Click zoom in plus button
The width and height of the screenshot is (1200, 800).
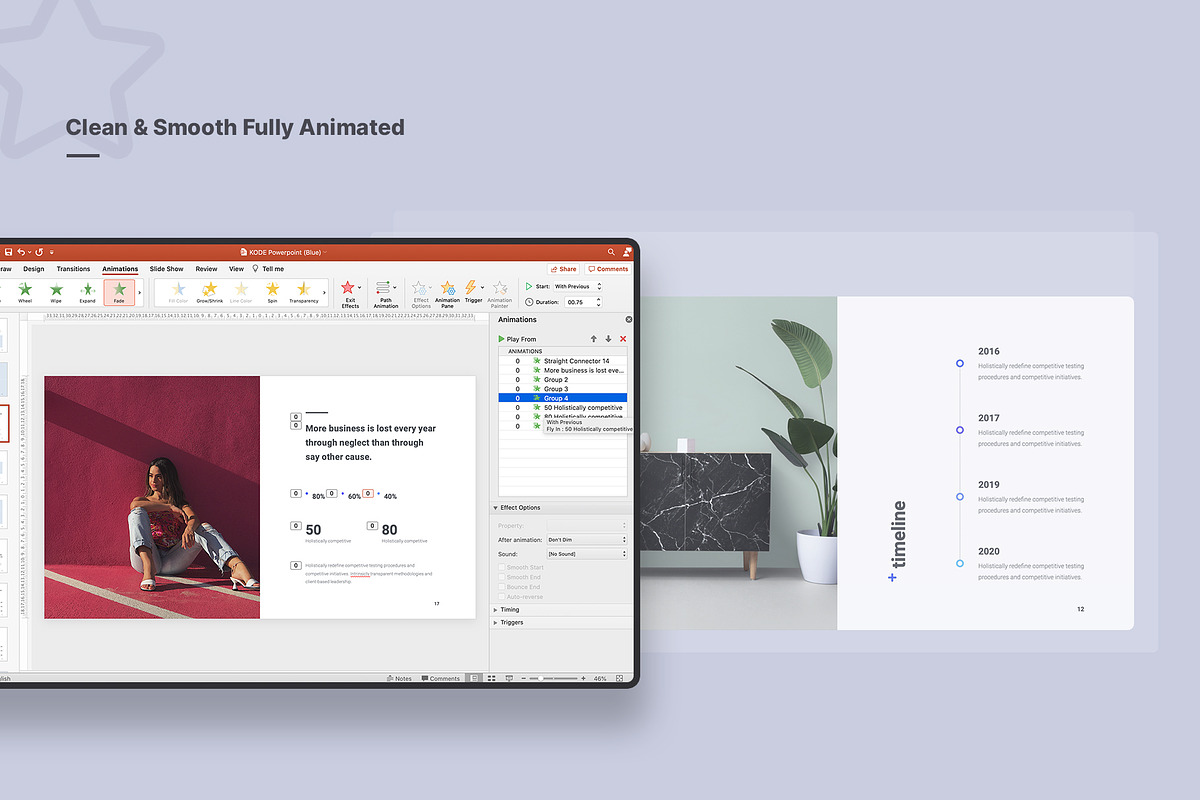(584, 678)
